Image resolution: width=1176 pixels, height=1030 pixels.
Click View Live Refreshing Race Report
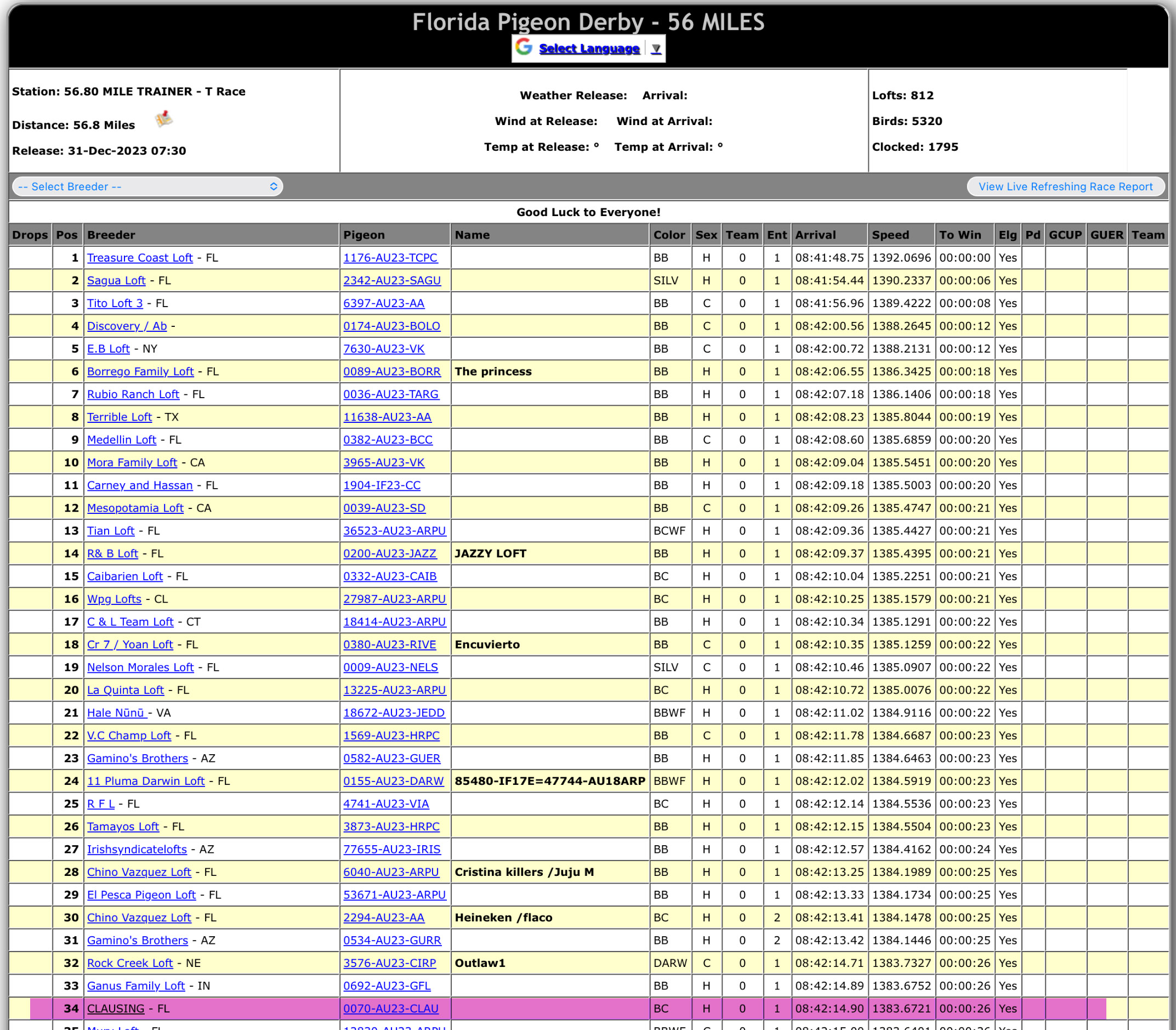pyautogui.click(x=1065, y=186)
